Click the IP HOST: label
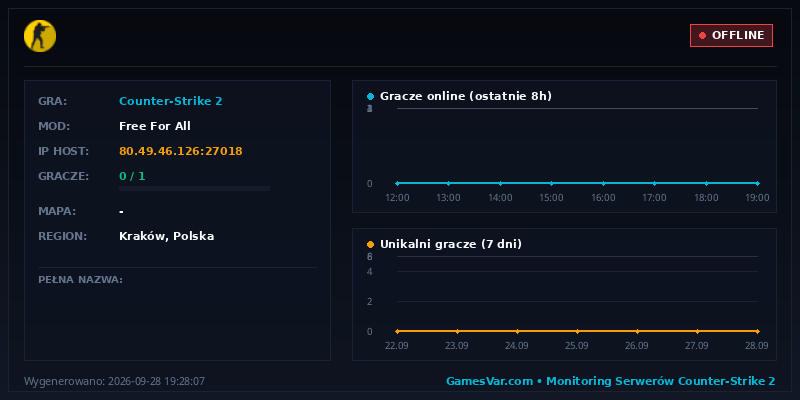This screenshot has width=800, height=400. pyautogui.click(x=64, y=151)
